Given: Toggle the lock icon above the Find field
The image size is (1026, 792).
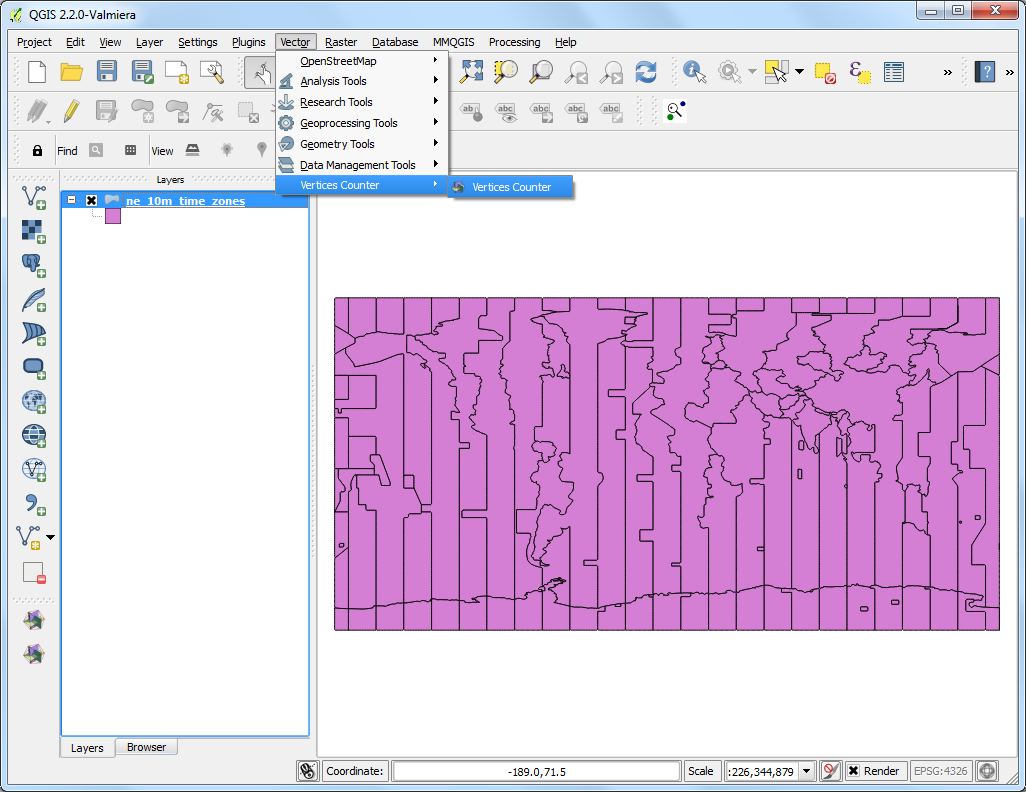Looking at the screenshot, I should 36,149.
